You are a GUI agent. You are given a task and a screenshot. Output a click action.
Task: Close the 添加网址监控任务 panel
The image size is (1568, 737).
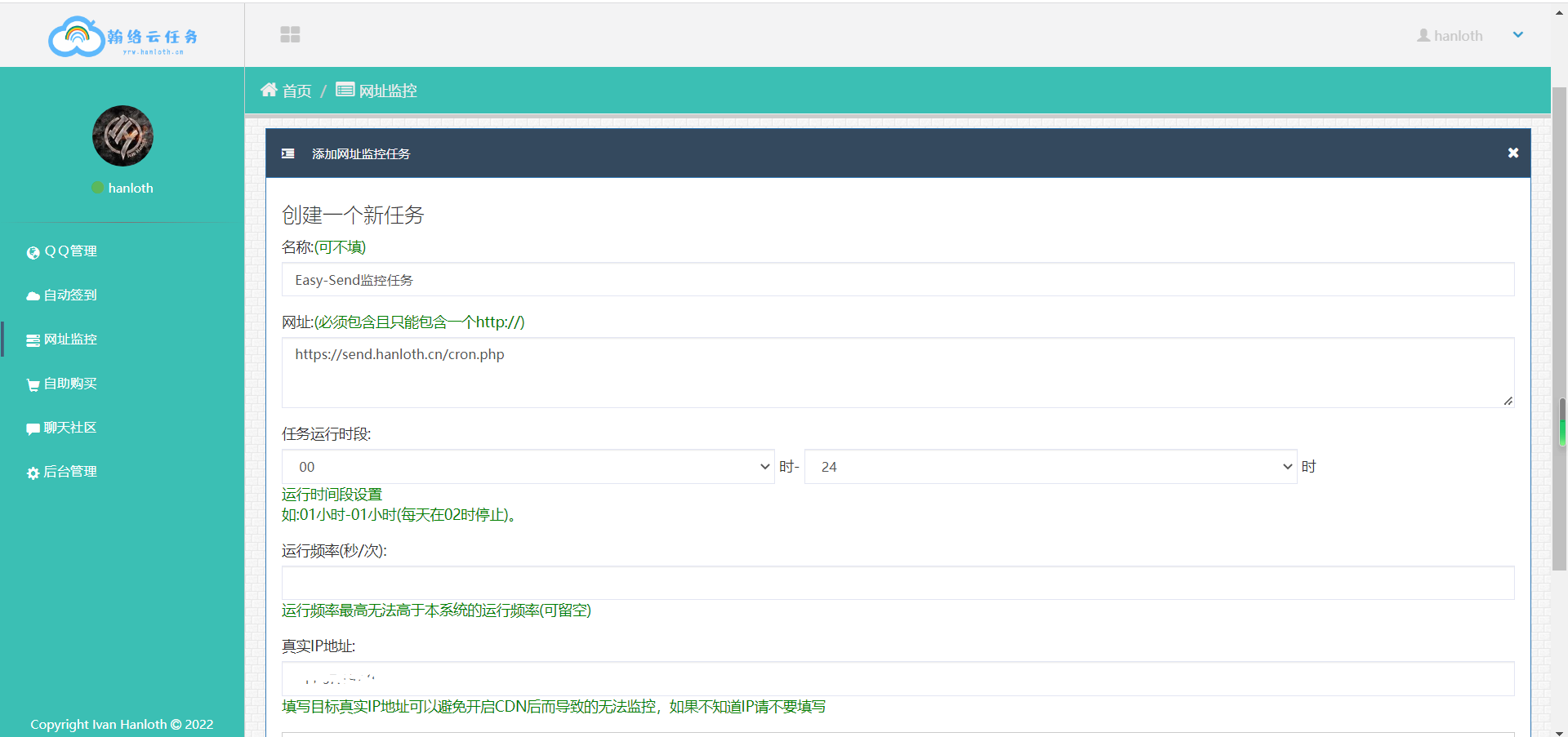point(1512,153)
